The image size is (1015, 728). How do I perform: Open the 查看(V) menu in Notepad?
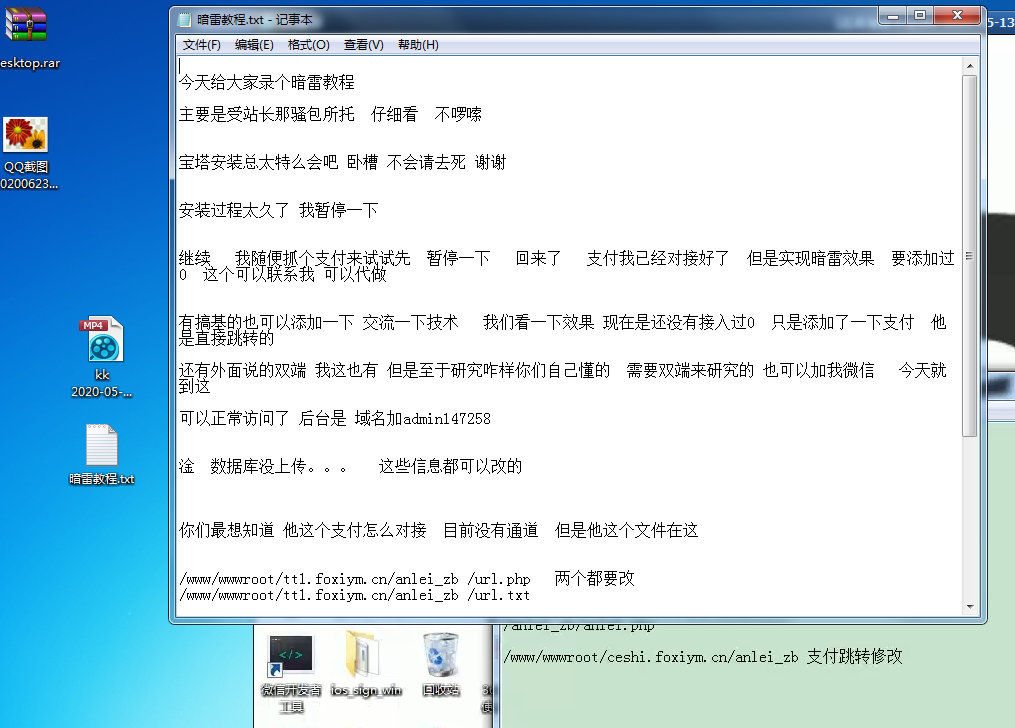[363, 45]
